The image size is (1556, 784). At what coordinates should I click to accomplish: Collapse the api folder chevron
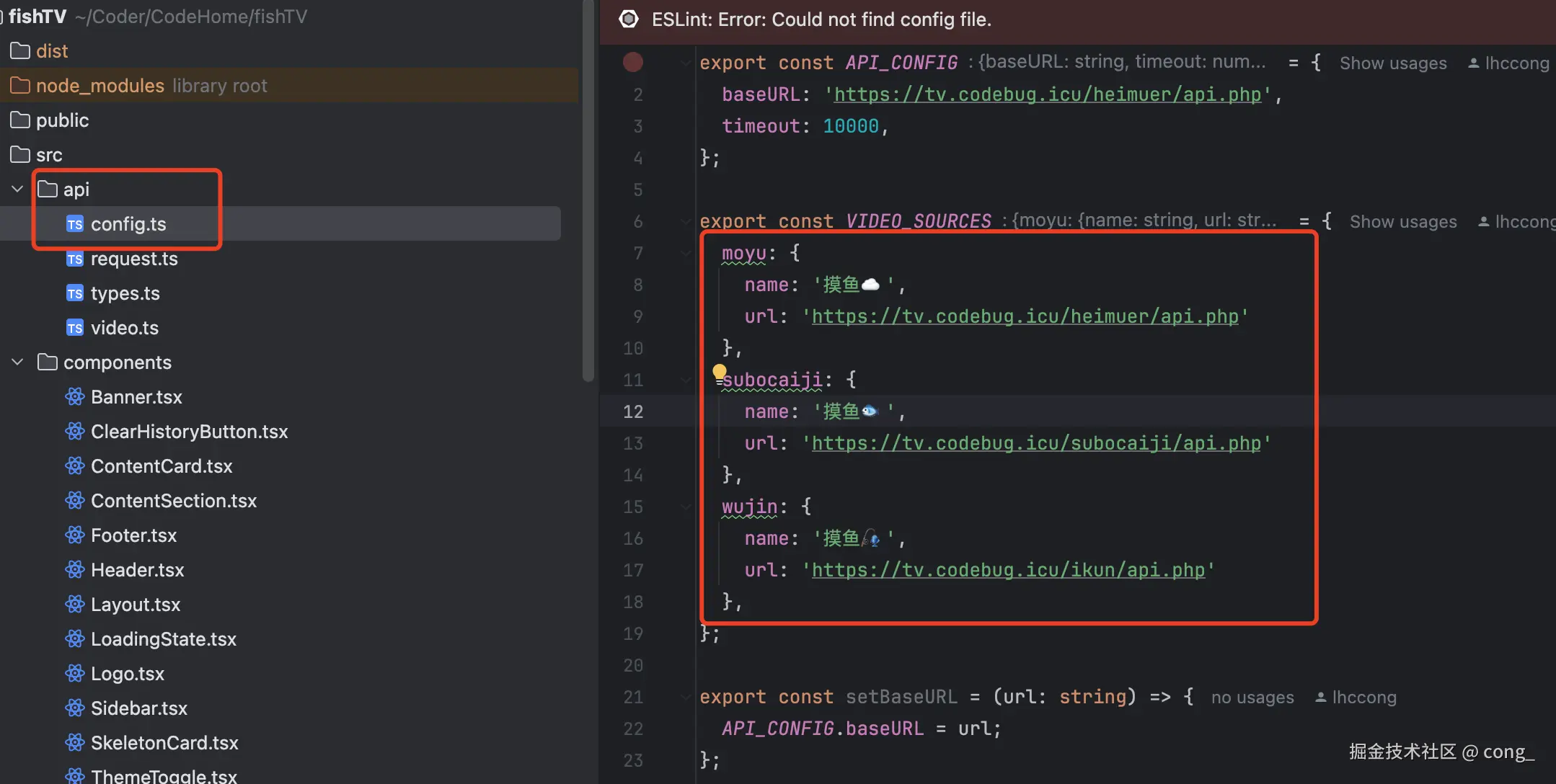(18, 190)
